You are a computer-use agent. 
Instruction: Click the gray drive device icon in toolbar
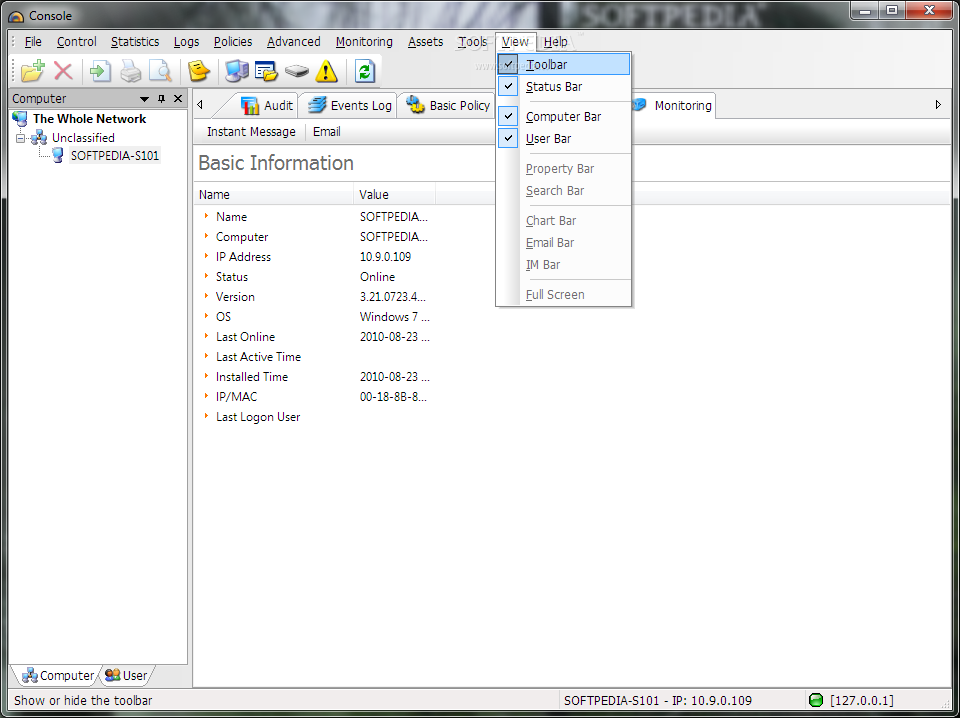pos(297,71)
